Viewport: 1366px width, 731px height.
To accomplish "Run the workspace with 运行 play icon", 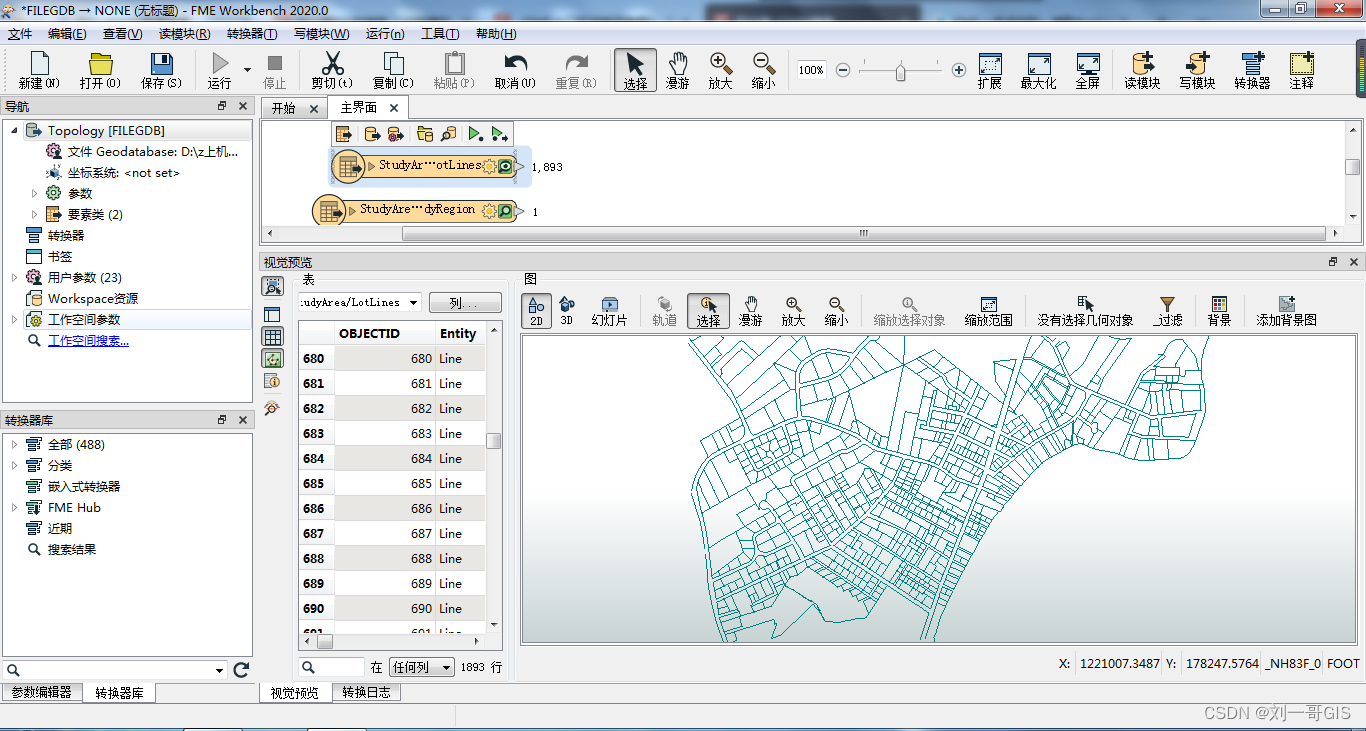I will point(219,64).
